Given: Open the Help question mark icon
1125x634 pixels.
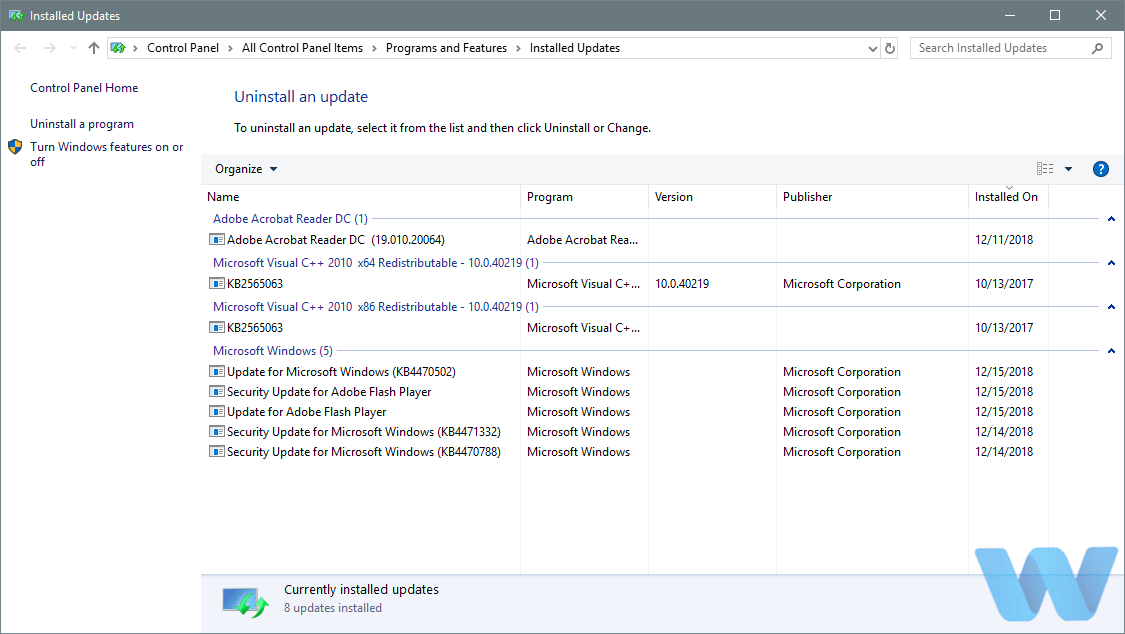Looking at the screenshot, I should (x=1101, y=169).
